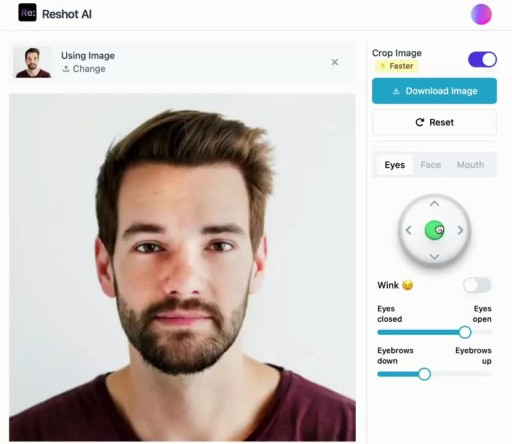Reset all adjustments with Reset button
Screen dimensions: 512x444
434,122
